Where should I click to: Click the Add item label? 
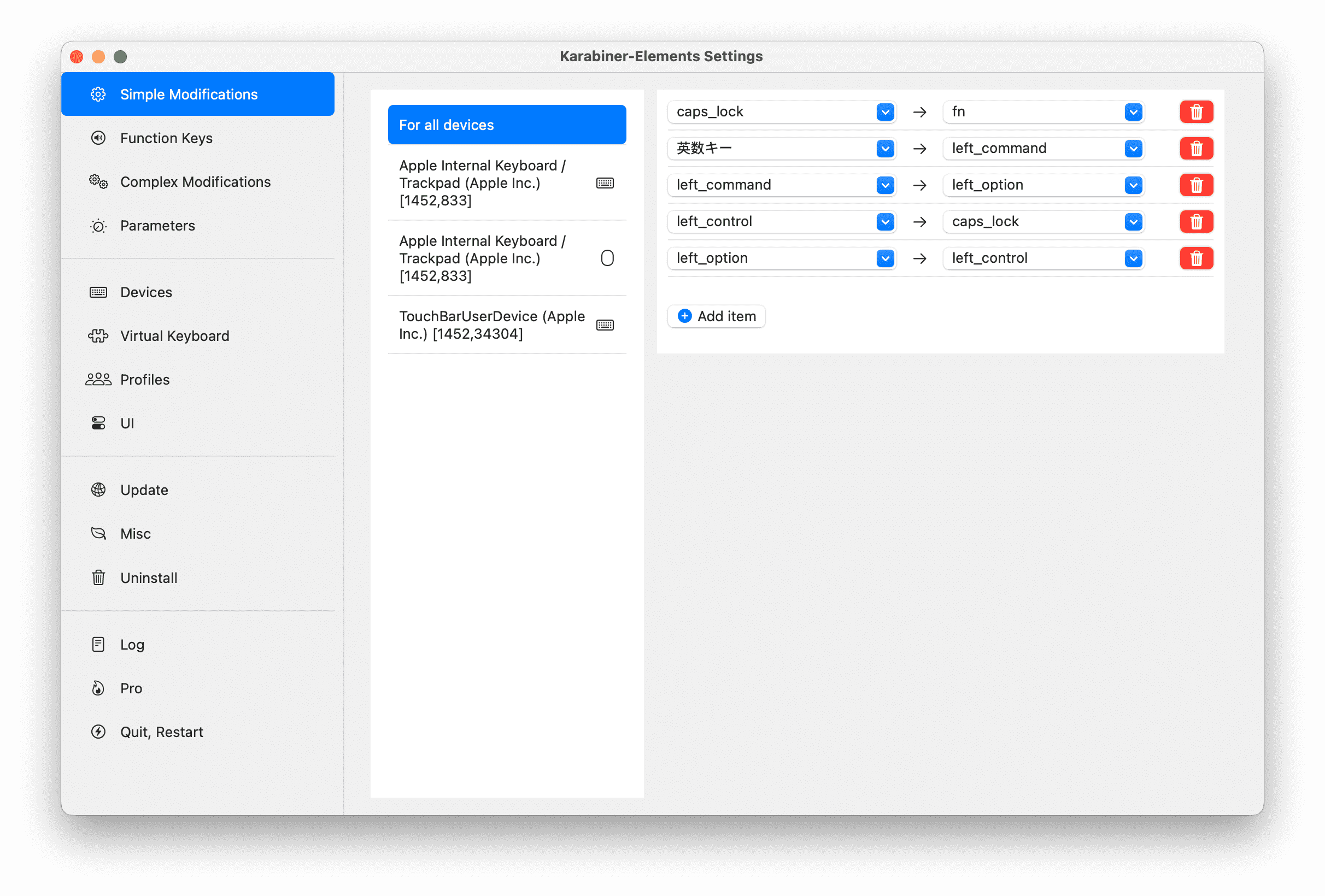click(x=726, y=316)
